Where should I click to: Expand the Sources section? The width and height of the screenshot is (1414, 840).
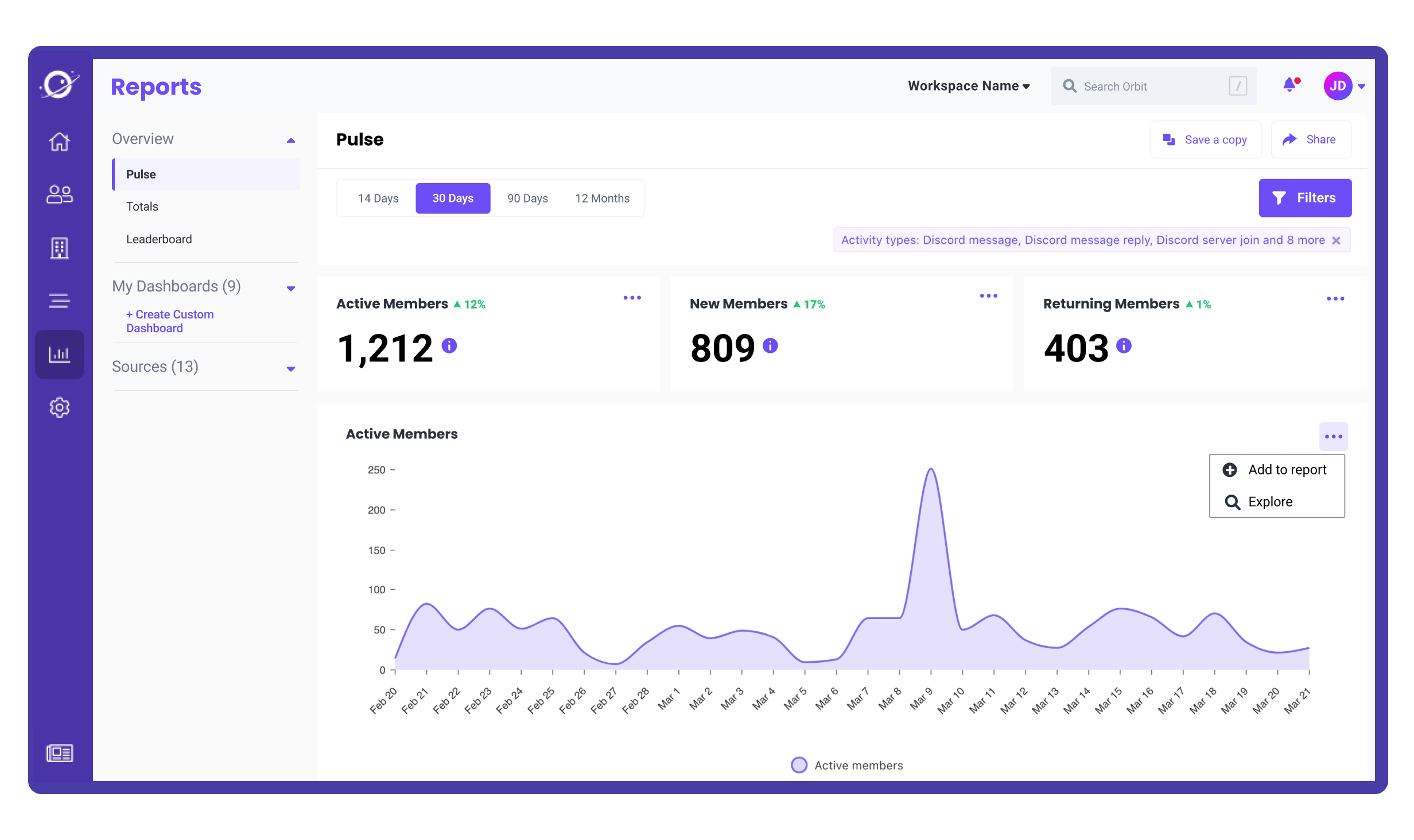click(292, 368)
